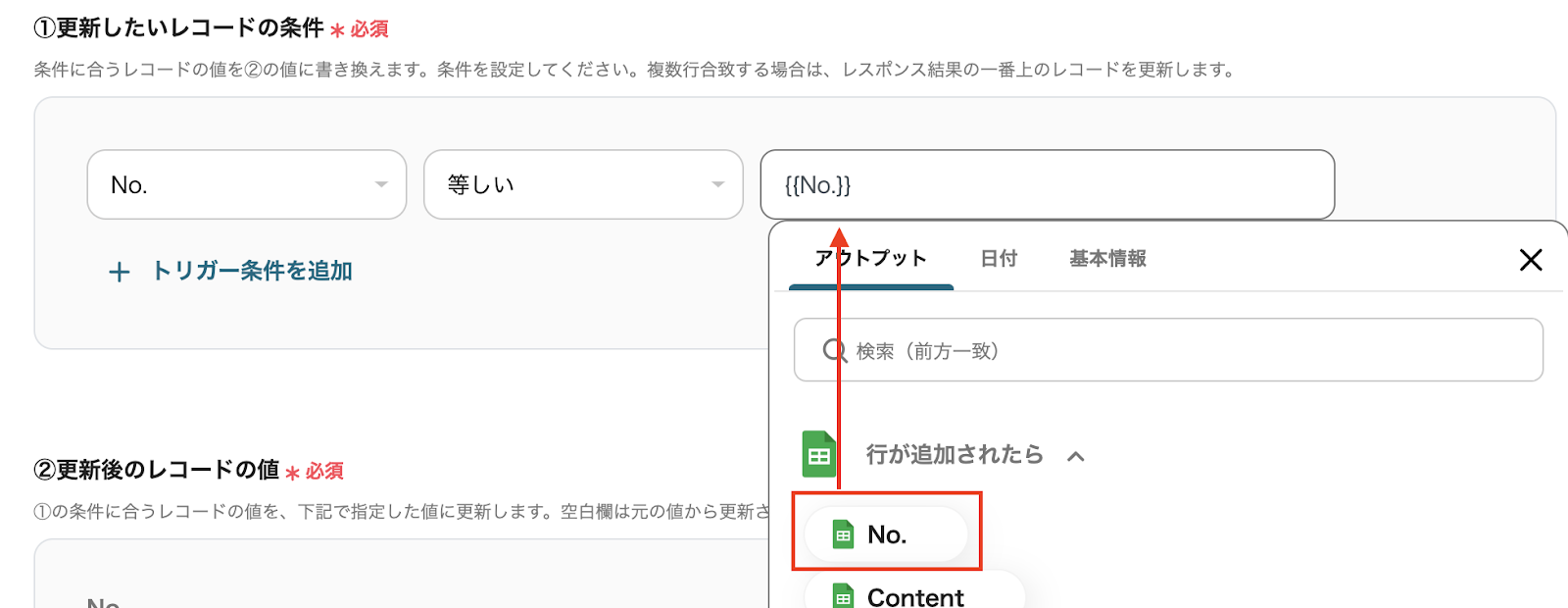Insert the No. output value
This screenshot has height=608, width=1568.
[887, 534]
